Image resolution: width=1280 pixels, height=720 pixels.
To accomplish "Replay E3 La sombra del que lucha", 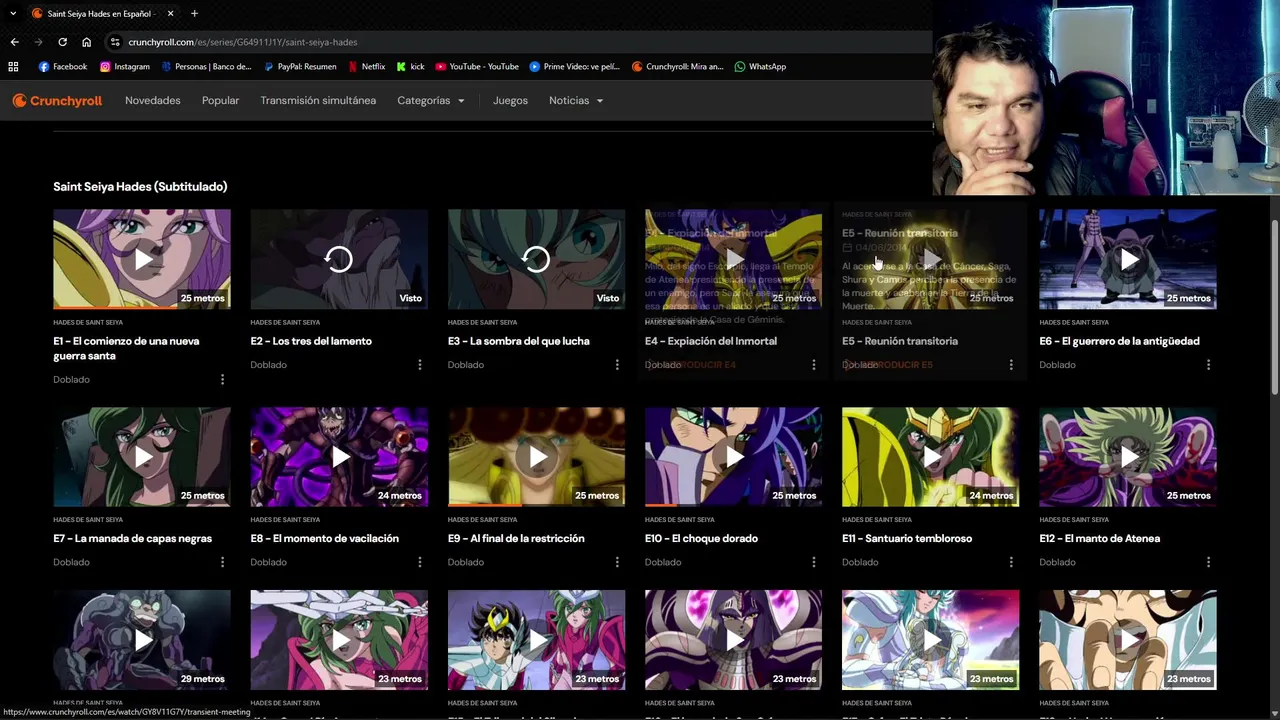I will (536, 260).
